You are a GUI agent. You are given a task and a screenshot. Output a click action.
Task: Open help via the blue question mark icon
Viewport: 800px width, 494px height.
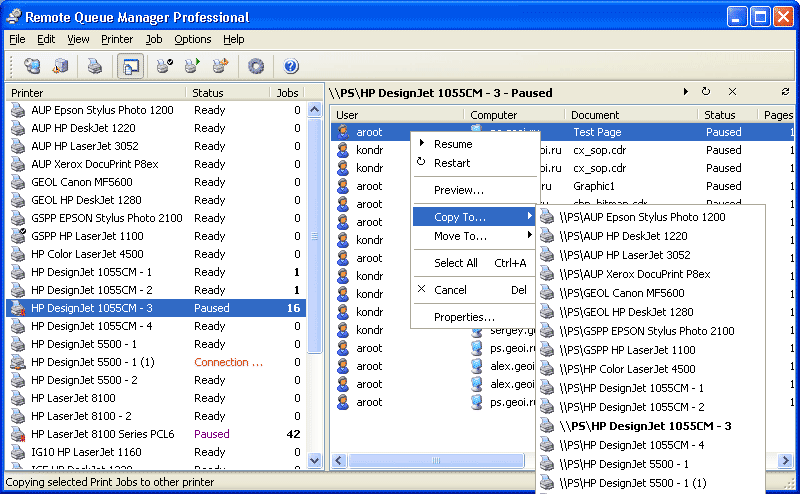pos(291,67)
